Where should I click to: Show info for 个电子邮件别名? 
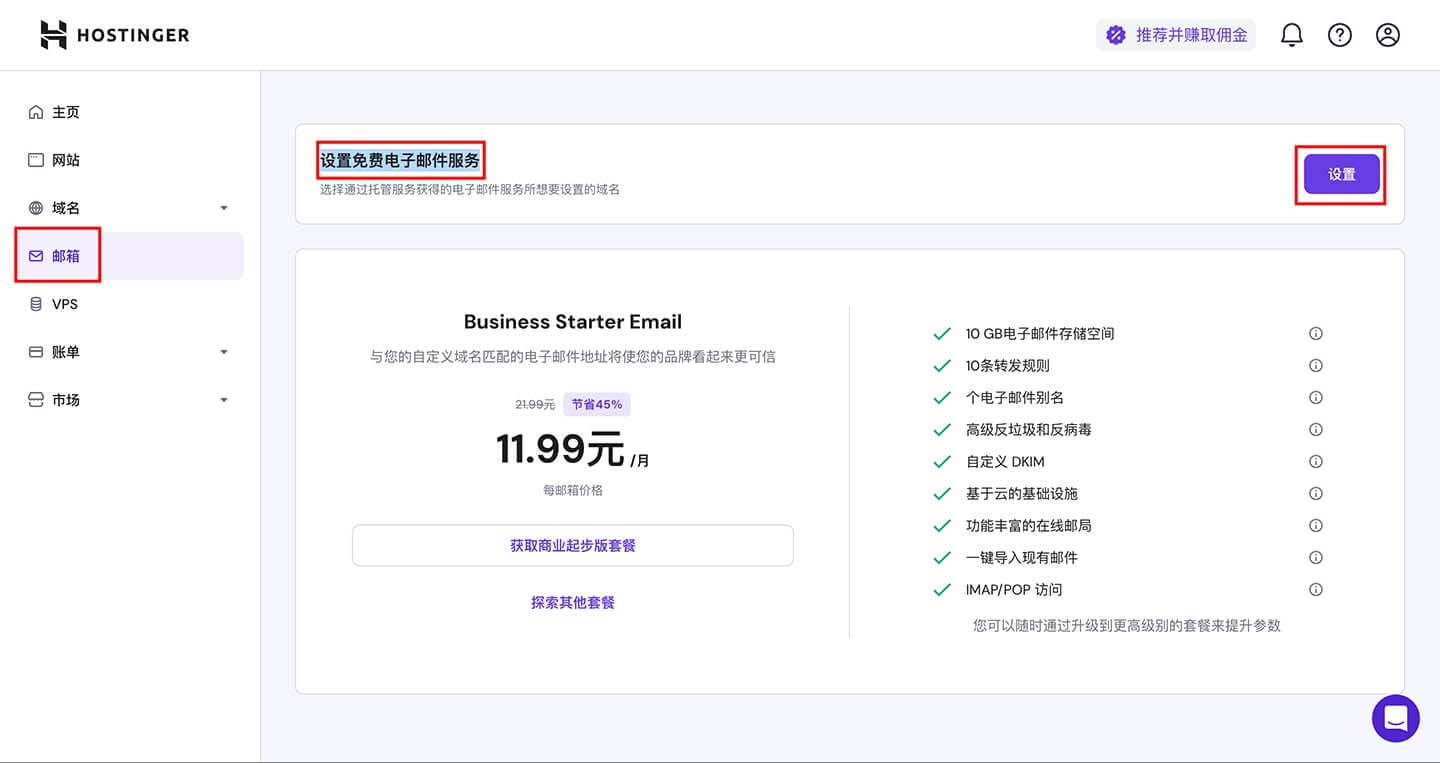pos(1316,398)
